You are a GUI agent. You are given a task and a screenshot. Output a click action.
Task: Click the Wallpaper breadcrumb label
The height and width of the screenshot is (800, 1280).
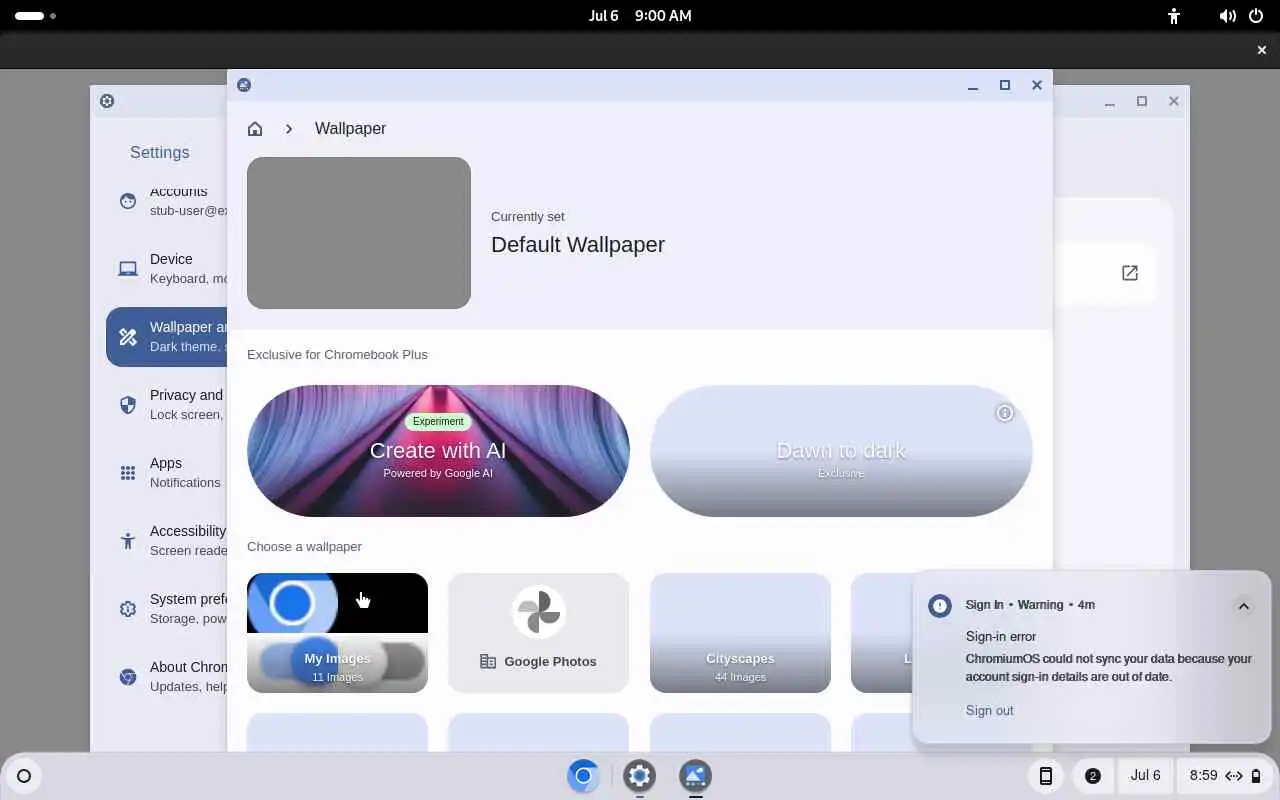tap(350, 128)
